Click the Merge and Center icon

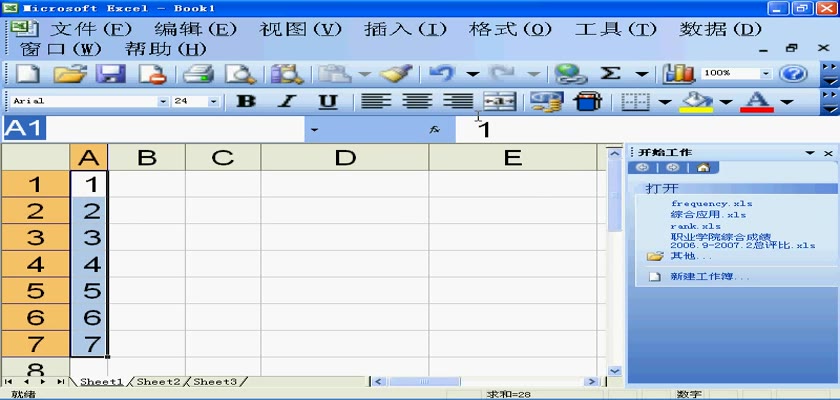pos(499,101)
